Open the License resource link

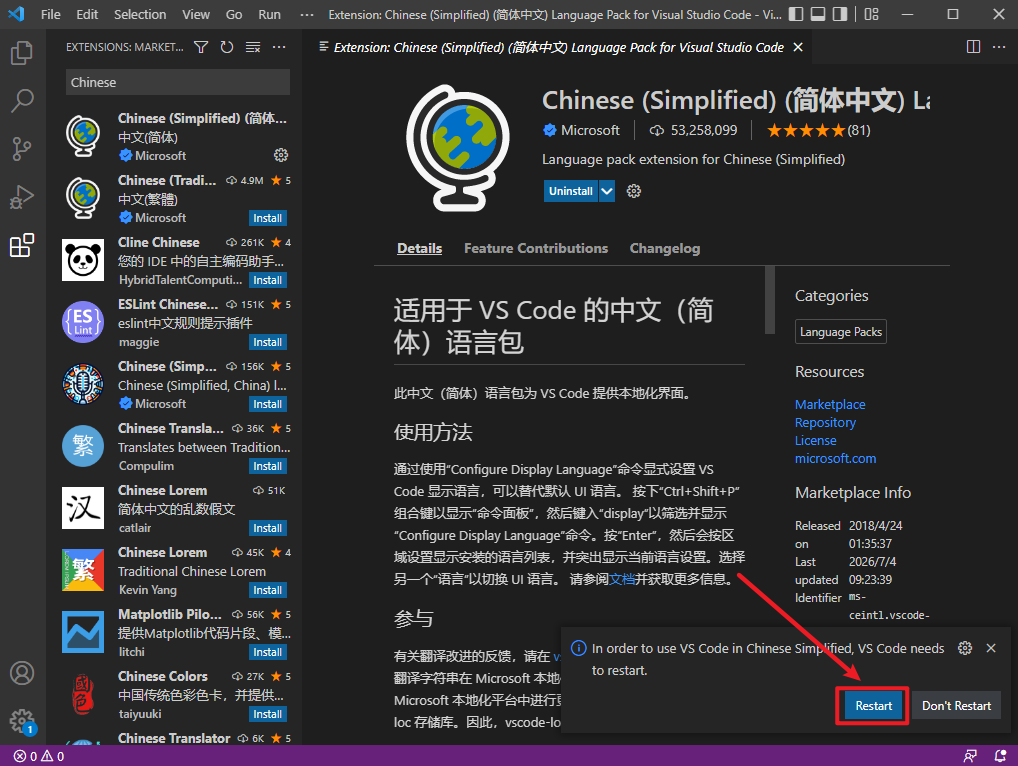click(x=815, y=440)
